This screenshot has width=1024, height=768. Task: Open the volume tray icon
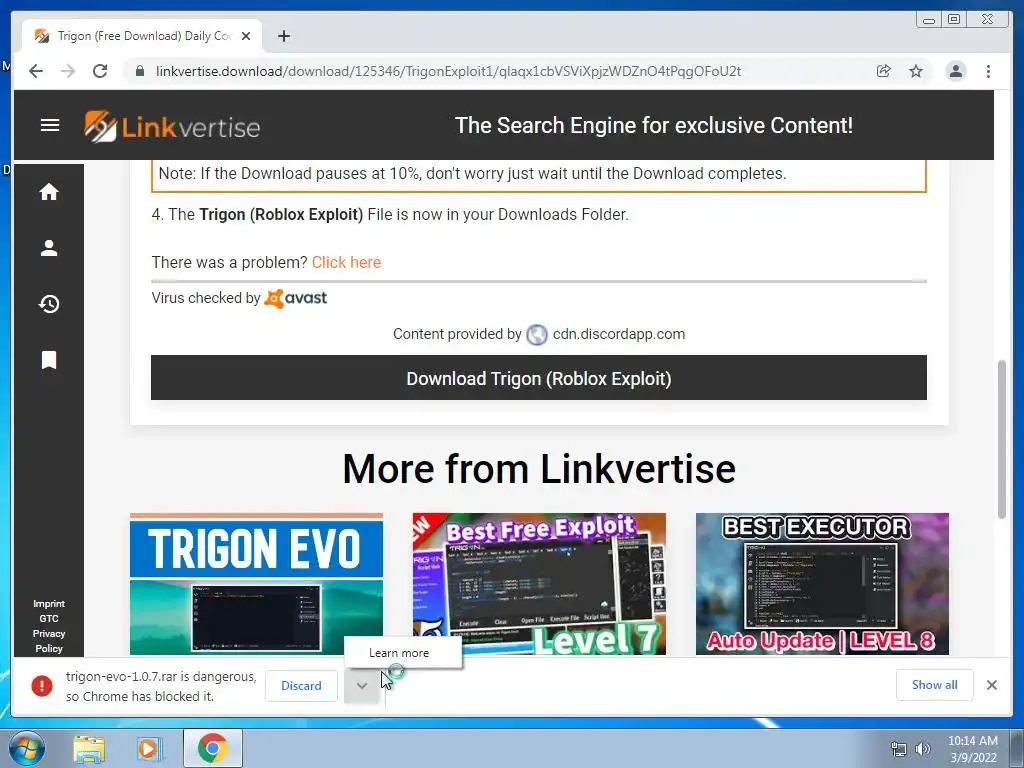tap(922, 749)
